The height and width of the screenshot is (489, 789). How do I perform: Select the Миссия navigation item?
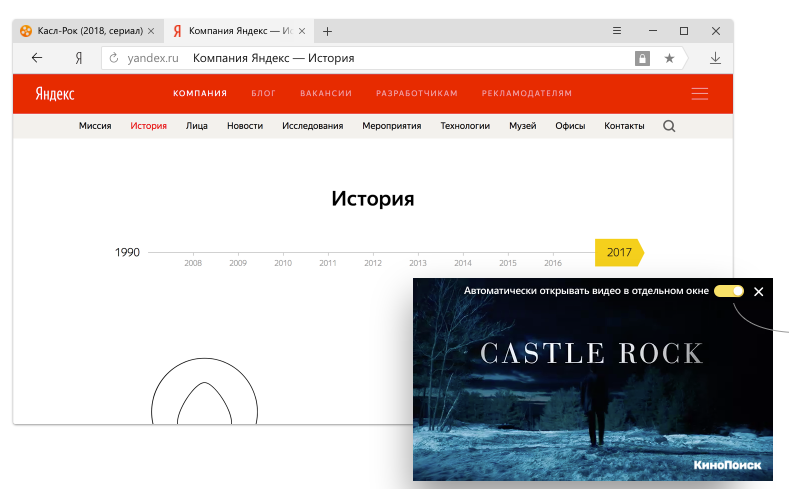click(x=95, y=126)
